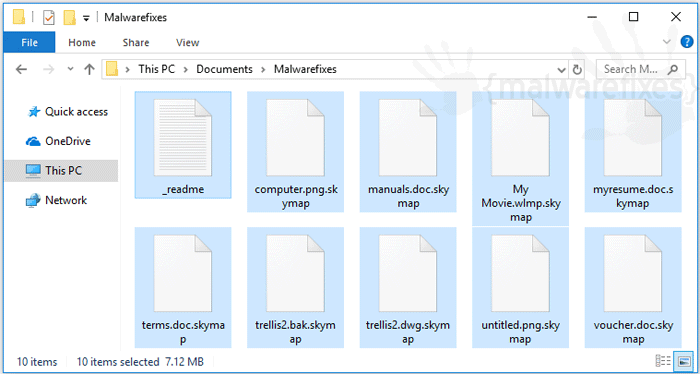
Task: Click the voucher.doc.skymap file name
Action: pyautogui.click(x=633, y=332)
